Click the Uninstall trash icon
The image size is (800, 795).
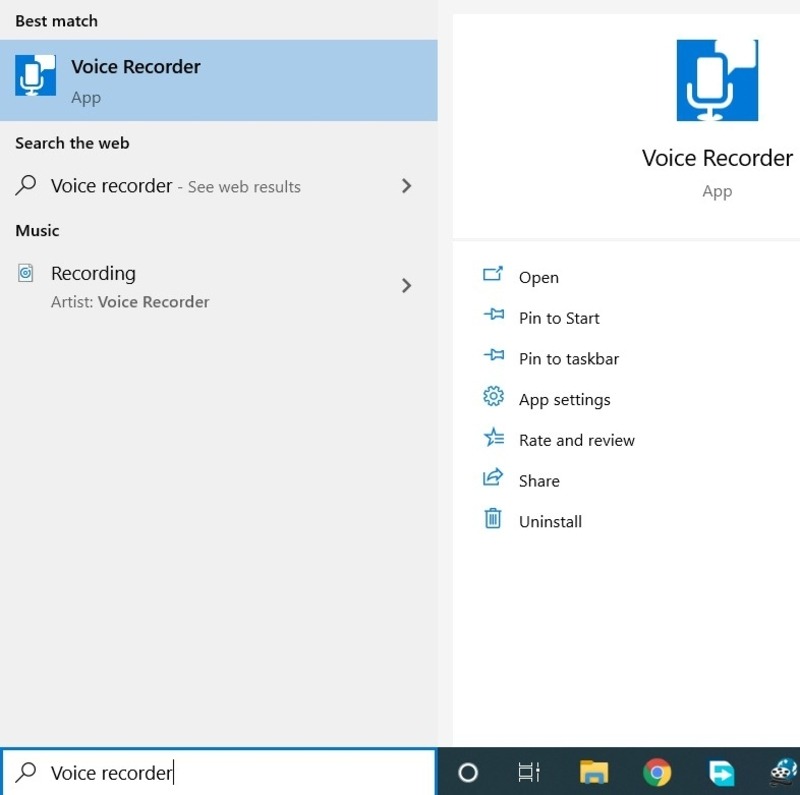[492, 520]
